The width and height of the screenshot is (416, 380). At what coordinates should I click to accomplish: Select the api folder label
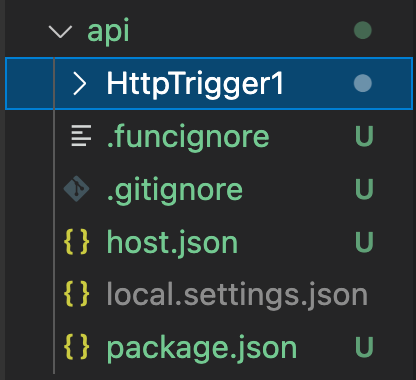coord(108,31)
